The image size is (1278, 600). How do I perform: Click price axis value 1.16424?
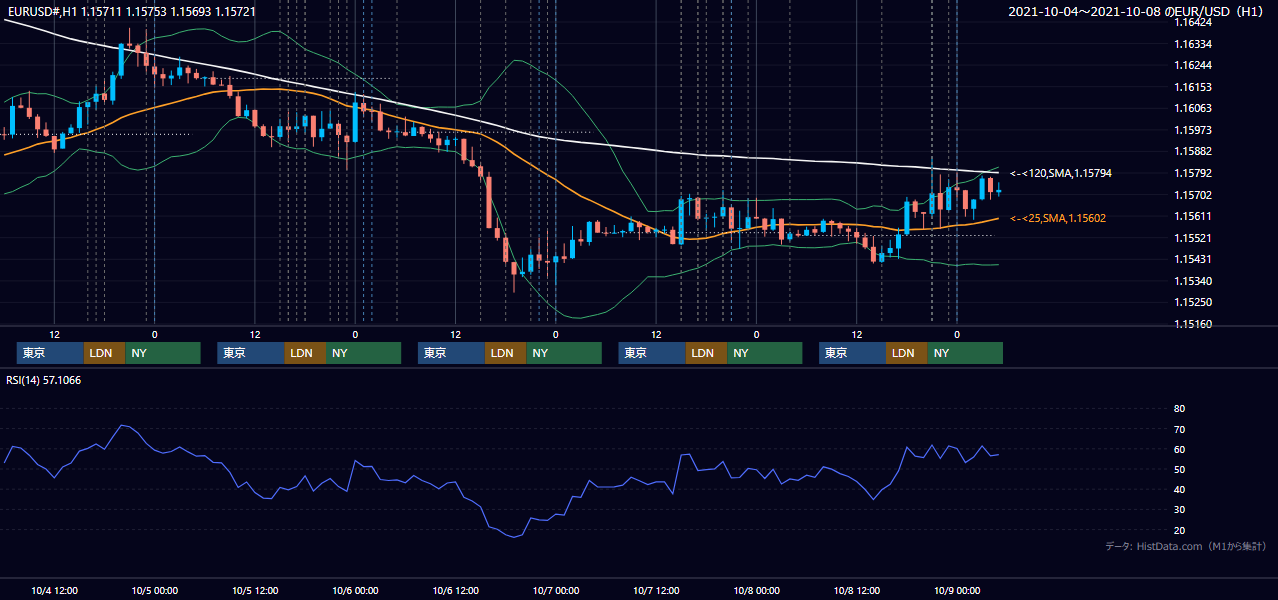1192,22
